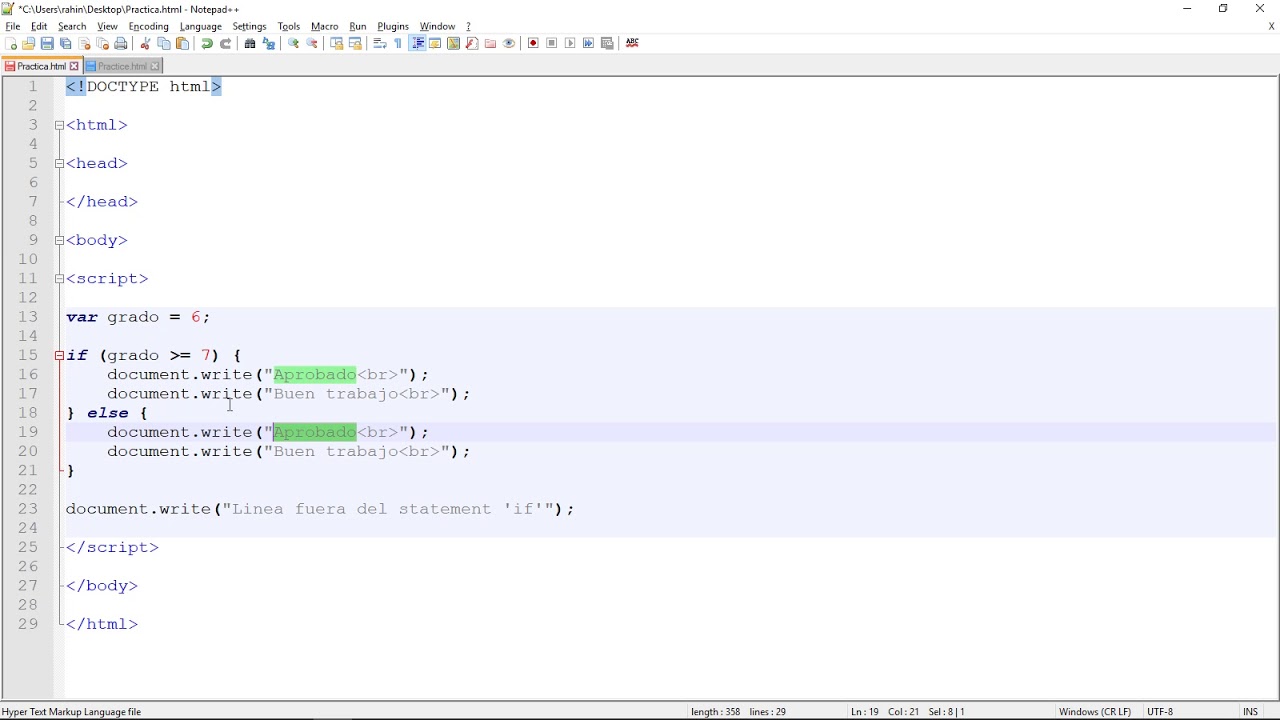This screenshot has width=1280, height=720.
Task: Toggle INS mode in the status bar
Action: pos(1250,712)
